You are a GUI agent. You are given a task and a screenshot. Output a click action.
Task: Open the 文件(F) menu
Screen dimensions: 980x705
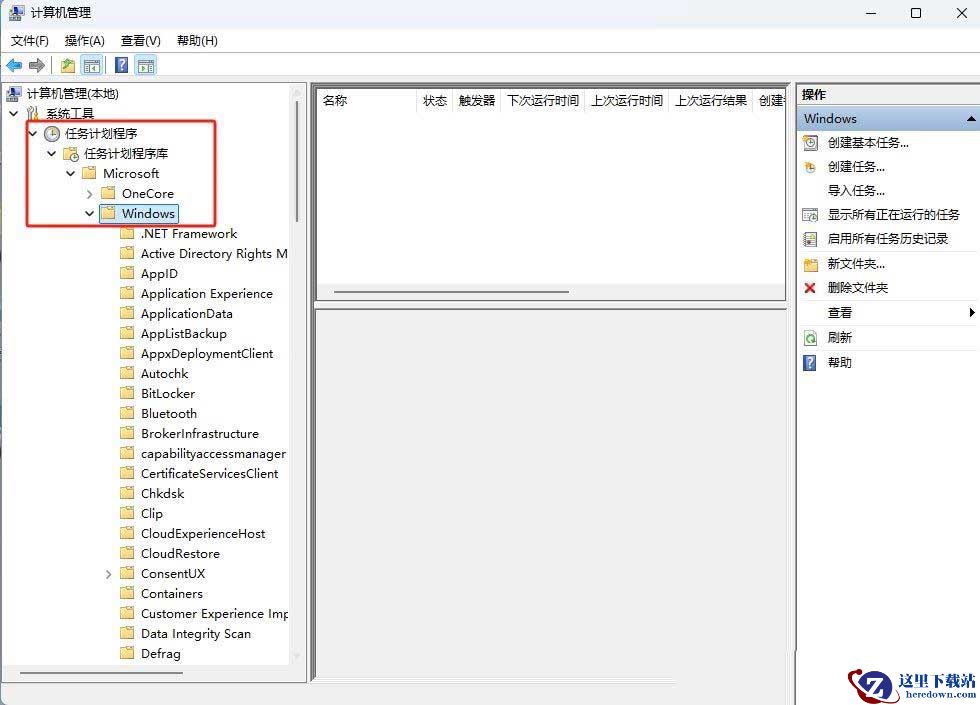[x=30, y=41]
